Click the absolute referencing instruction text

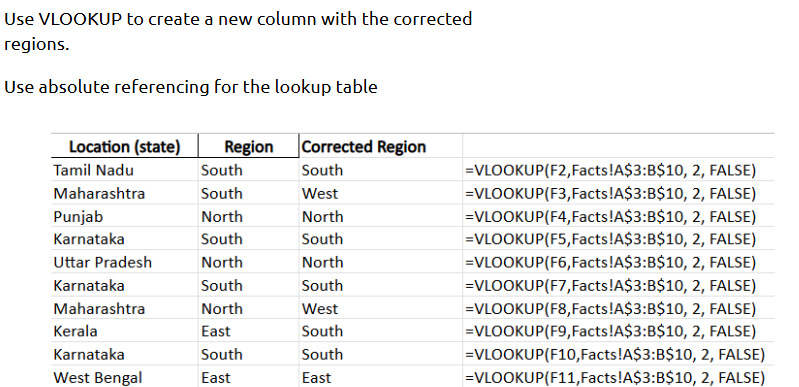[x=191, y=87]
